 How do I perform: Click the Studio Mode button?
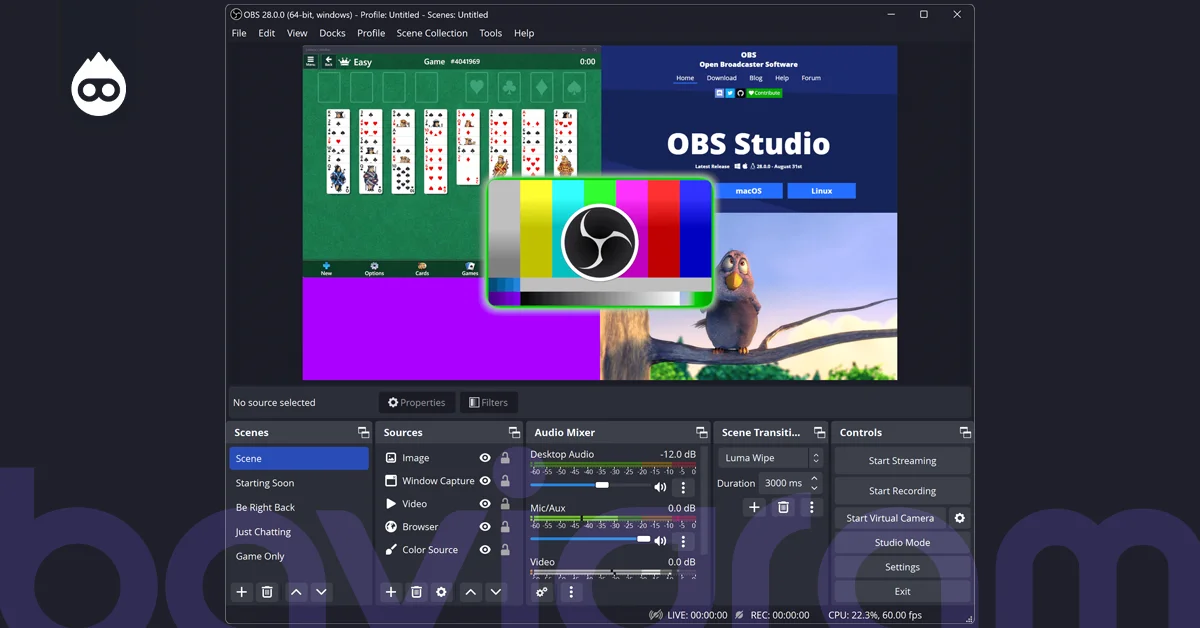(x=902, y=543)
